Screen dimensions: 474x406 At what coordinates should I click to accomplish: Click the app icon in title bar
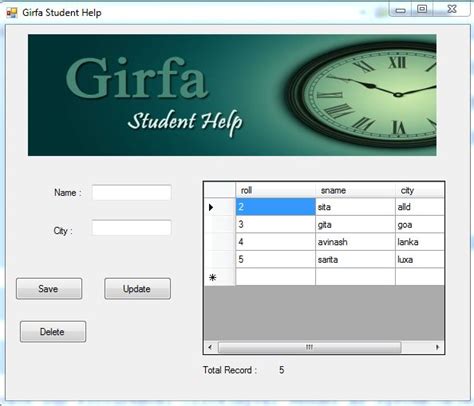point(12,13)
